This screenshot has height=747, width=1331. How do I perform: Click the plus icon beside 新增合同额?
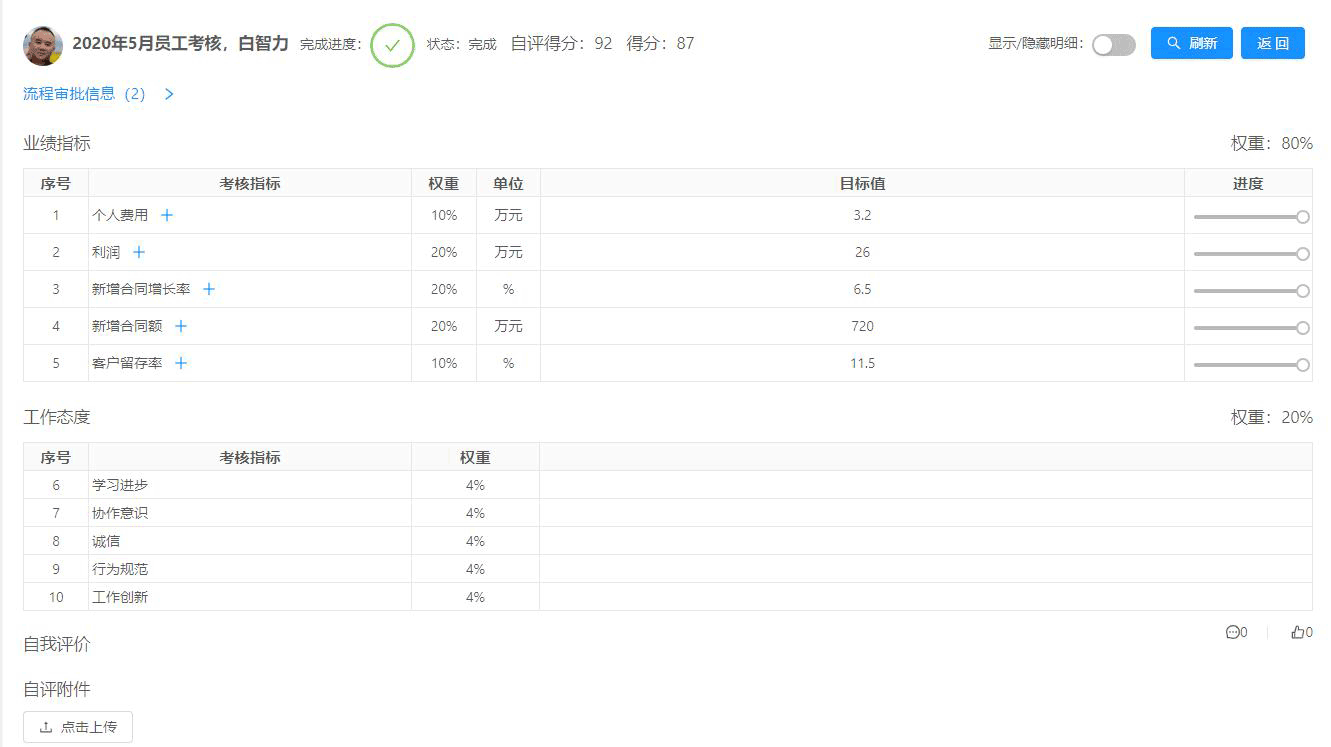click(x=181, y=326)
